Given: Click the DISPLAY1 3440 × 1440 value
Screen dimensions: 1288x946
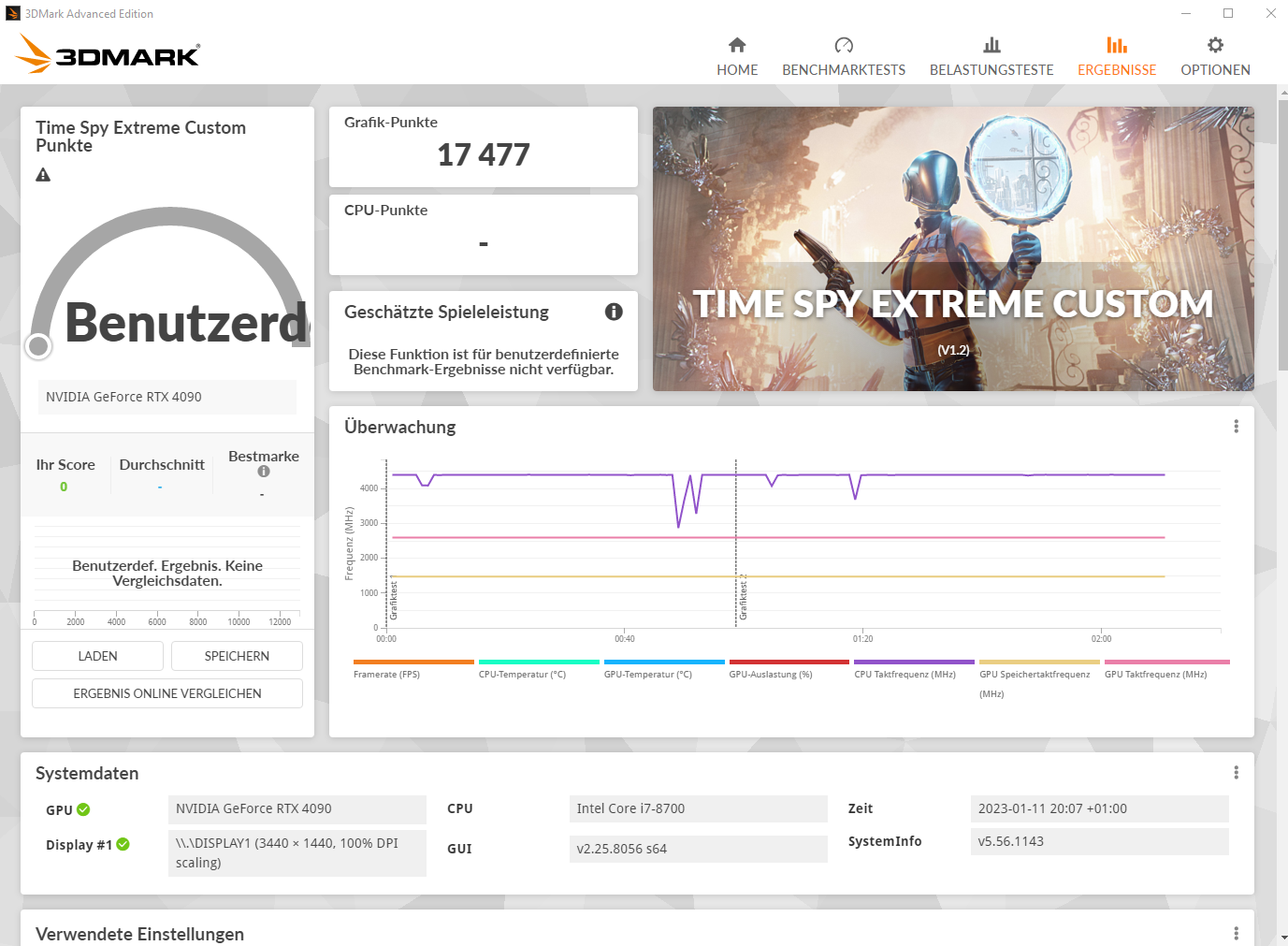Looking at the screenshot, I should (297, 853).
